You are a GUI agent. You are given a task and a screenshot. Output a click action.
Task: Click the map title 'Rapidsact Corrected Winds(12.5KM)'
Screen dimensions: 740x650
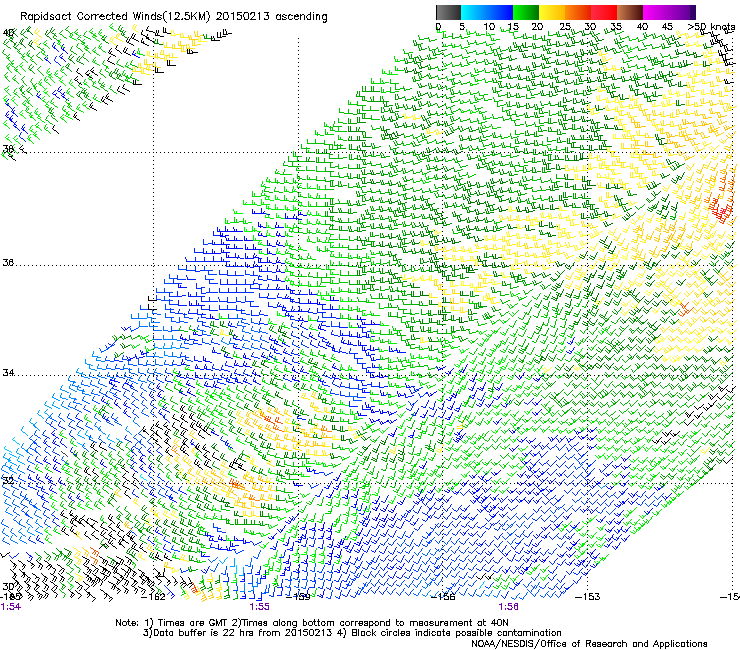click(x=116, y=17)
